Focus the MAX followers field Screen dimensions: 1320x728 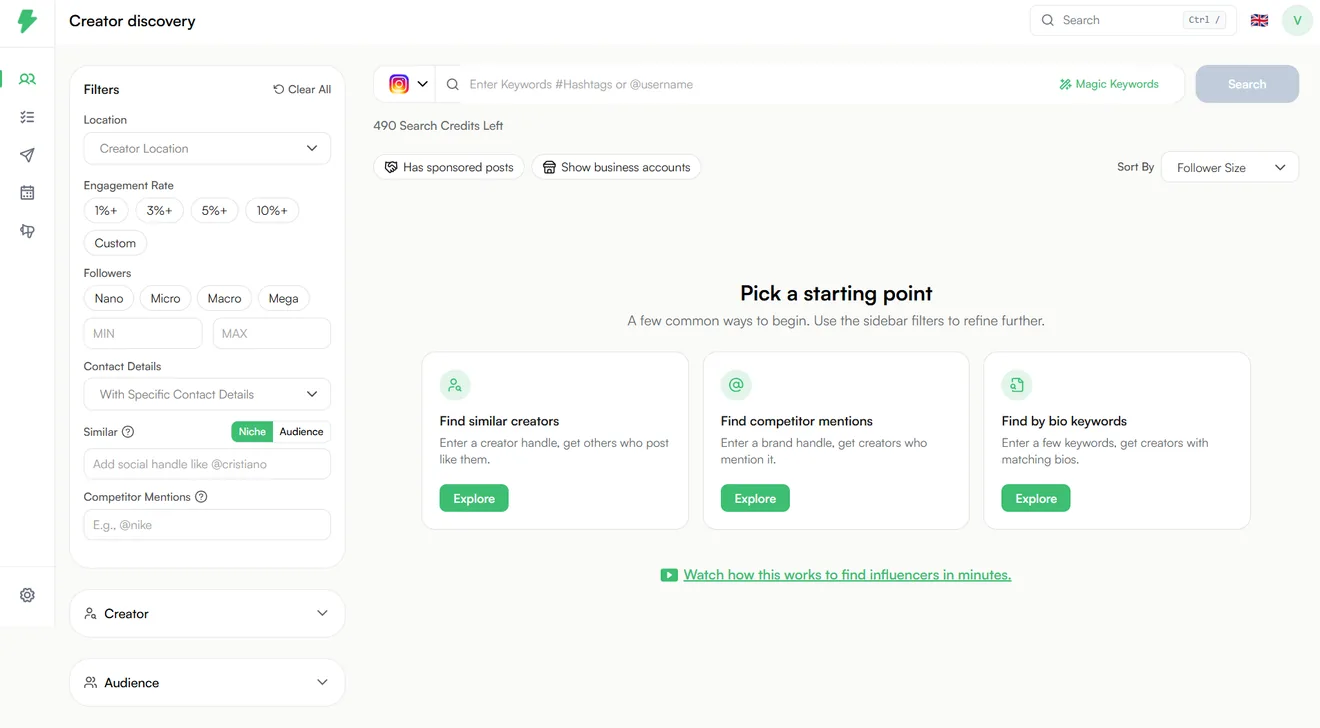click(x=272, y=333)
